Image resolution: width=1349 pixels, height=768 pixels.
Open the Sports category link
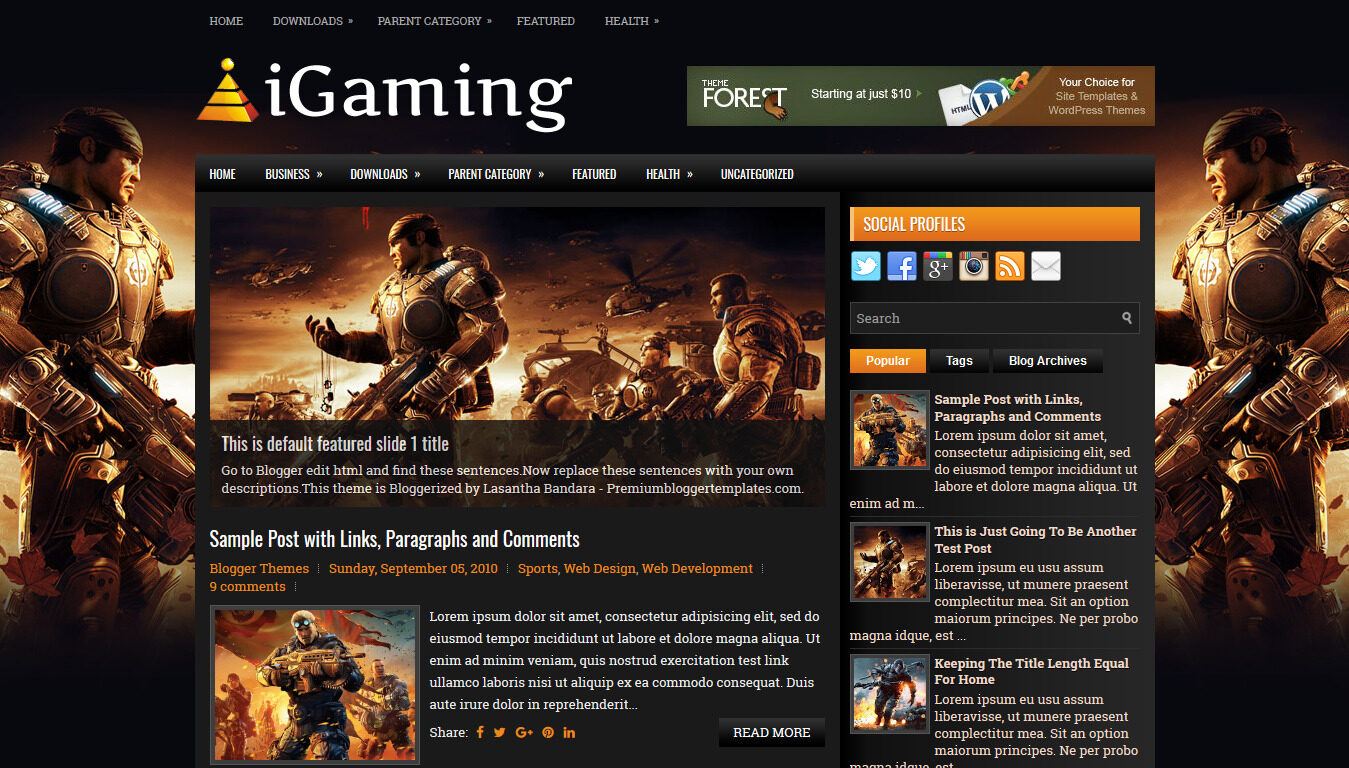[537, 568]
